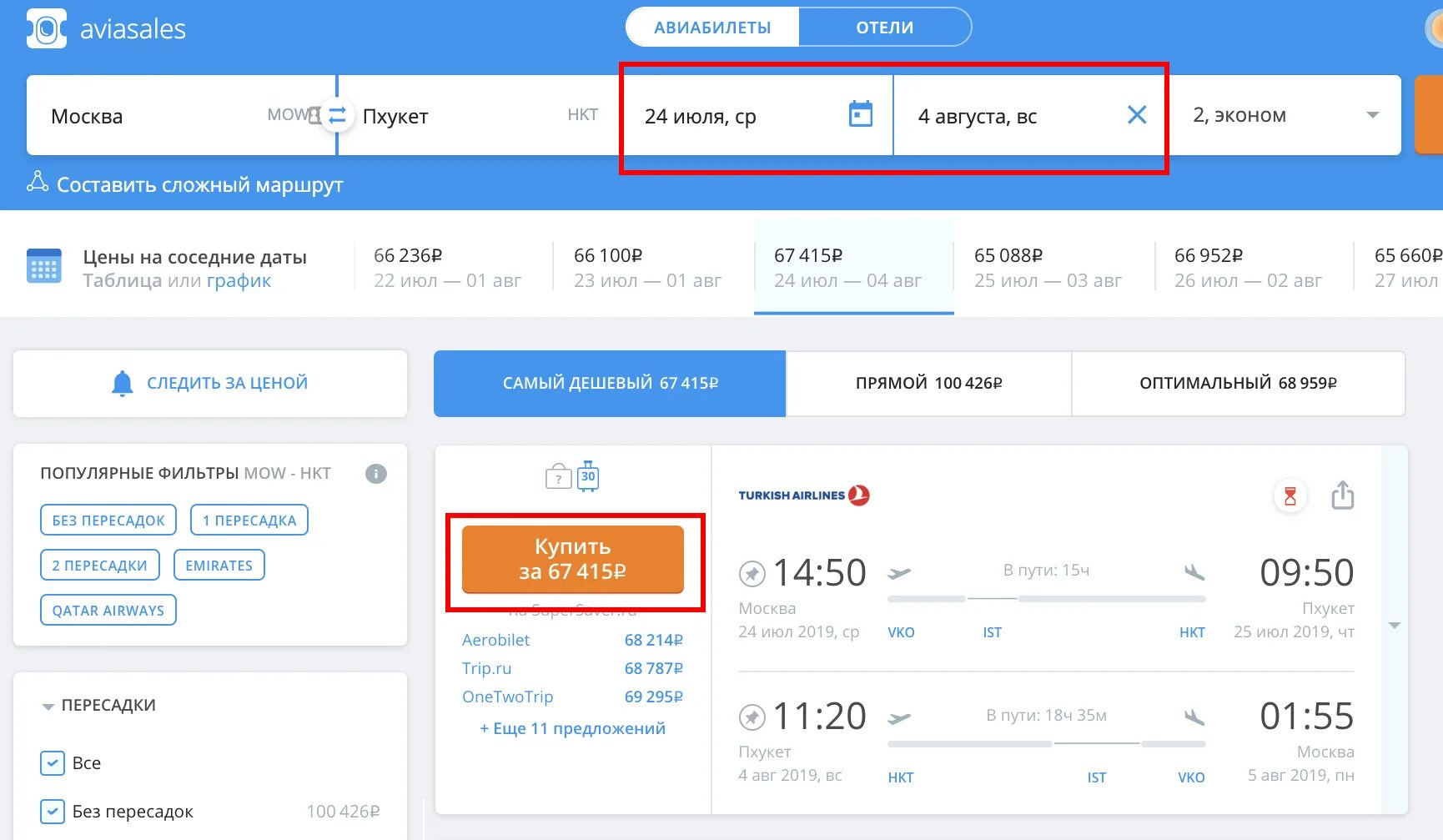Switch to ОТЕЛИ tab

(x=885, y=28)
